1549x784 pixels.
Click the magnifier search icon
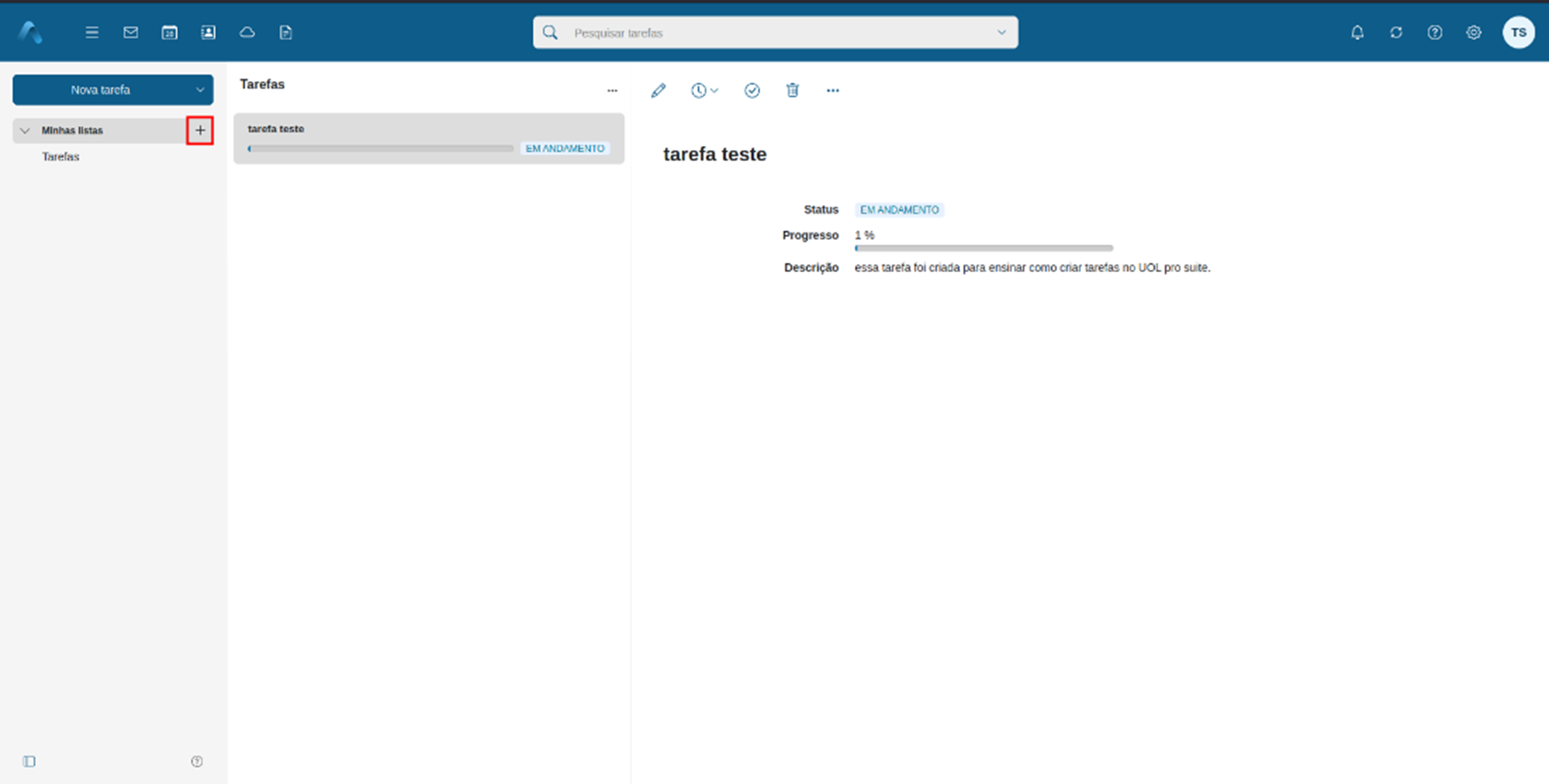[550, 32]
